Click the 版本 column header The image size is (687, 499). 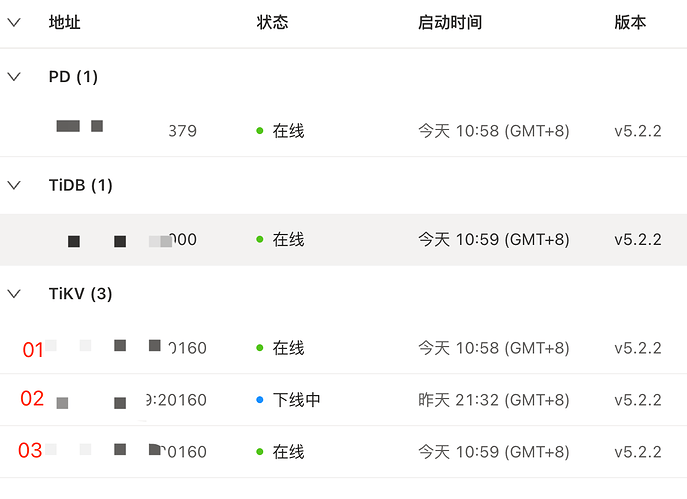tap(630, 23)
